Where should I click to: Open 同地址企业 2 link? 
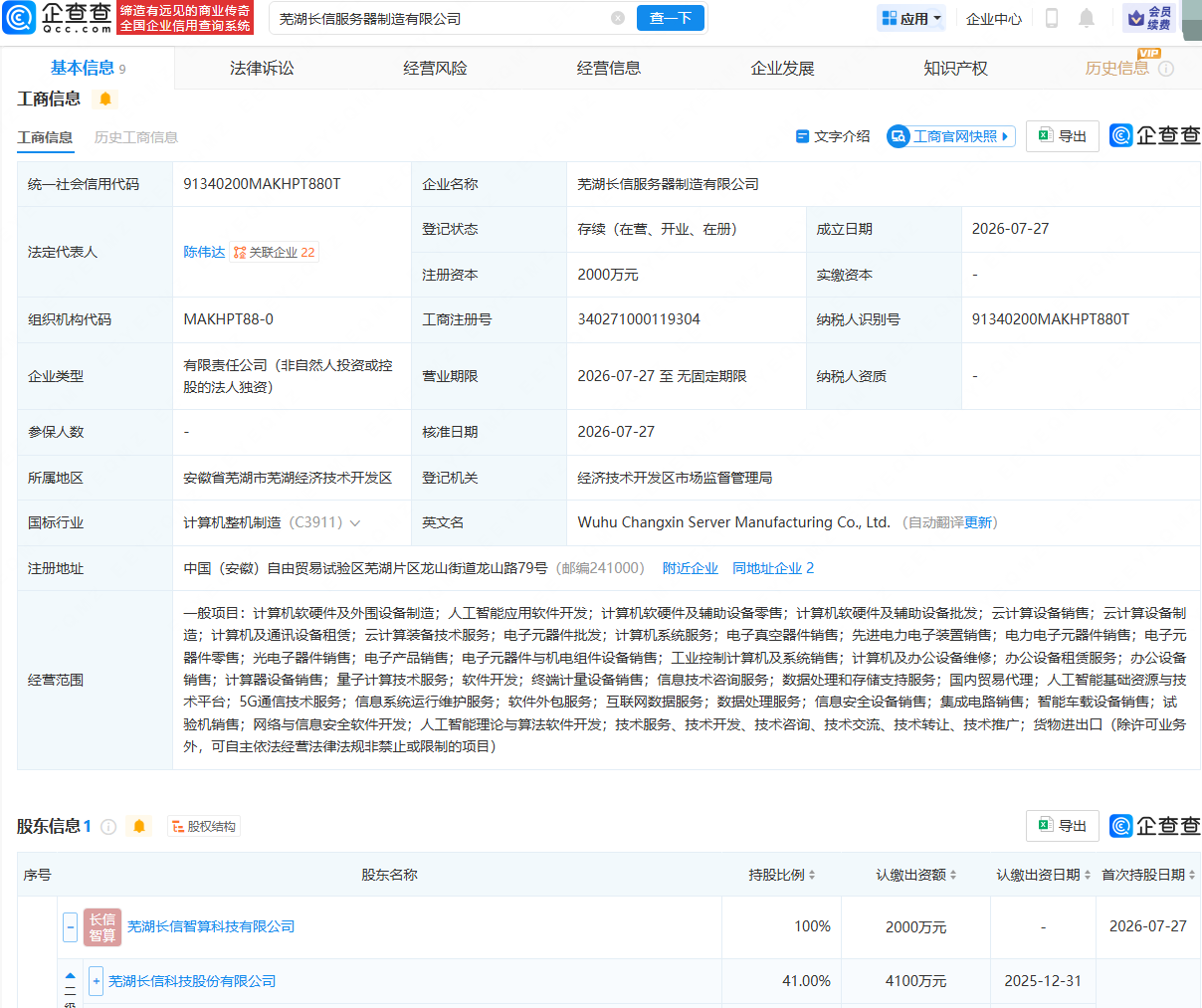tap(773, 568)
